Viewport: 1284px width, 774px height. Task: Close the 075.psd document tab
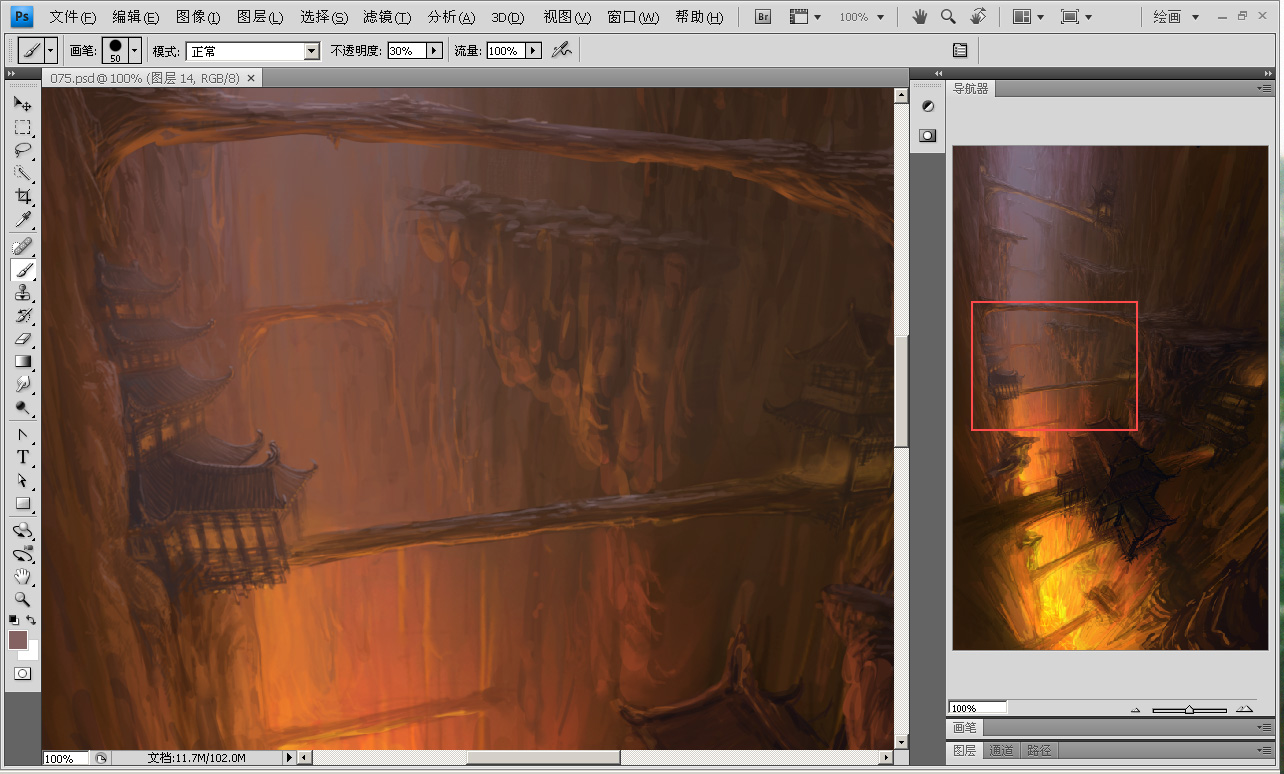(x=251, y=78)
